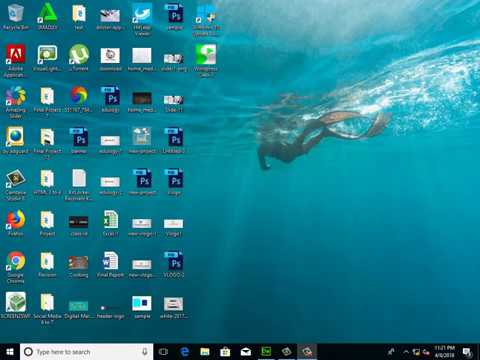Open the Action Center notifications

coord(467,352)
